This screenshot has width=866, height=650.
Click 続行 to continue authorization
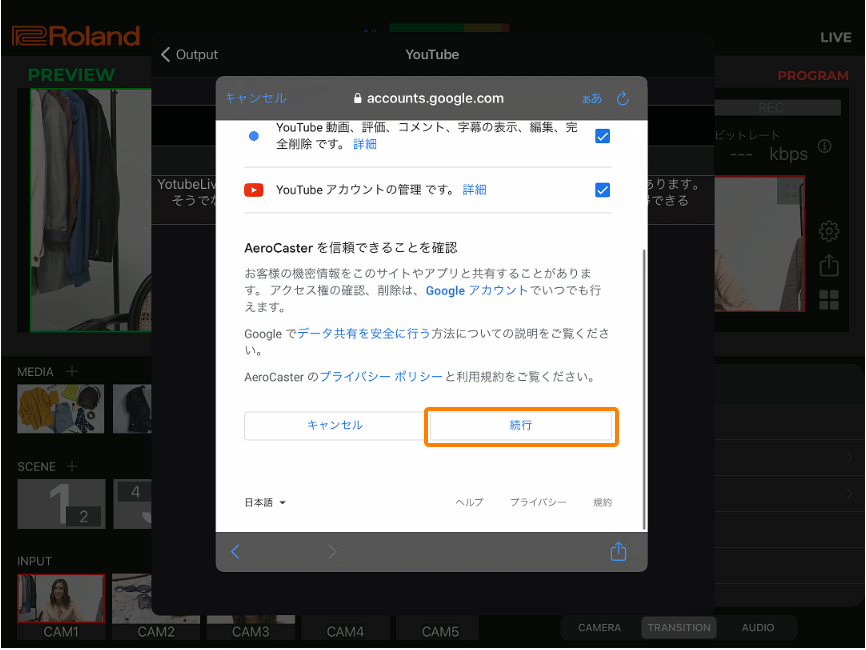521,426
